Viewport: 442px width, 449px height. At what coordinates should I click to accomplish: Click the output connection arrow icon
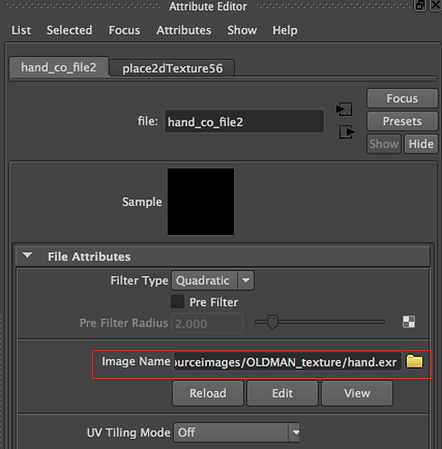[347, 132]
